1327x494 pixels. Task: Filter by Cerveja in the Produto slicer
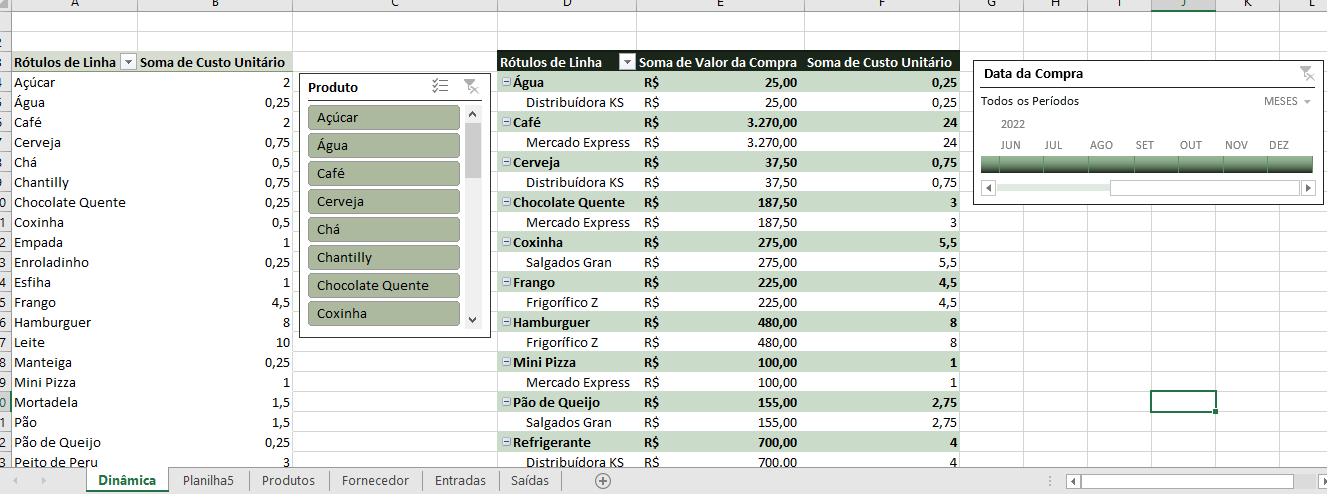384,201
